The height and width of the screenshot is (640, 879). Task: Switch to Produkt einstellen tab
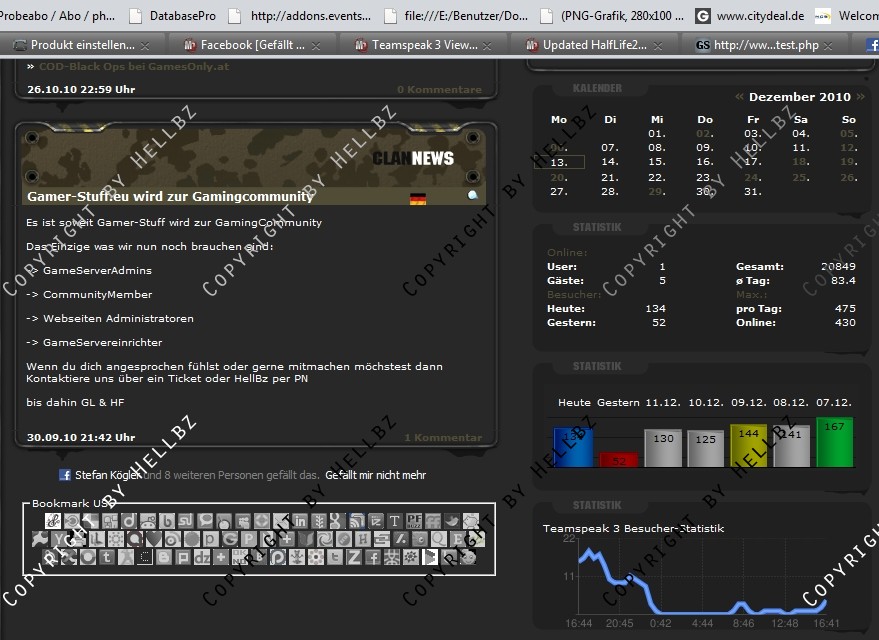click(82, 45)
